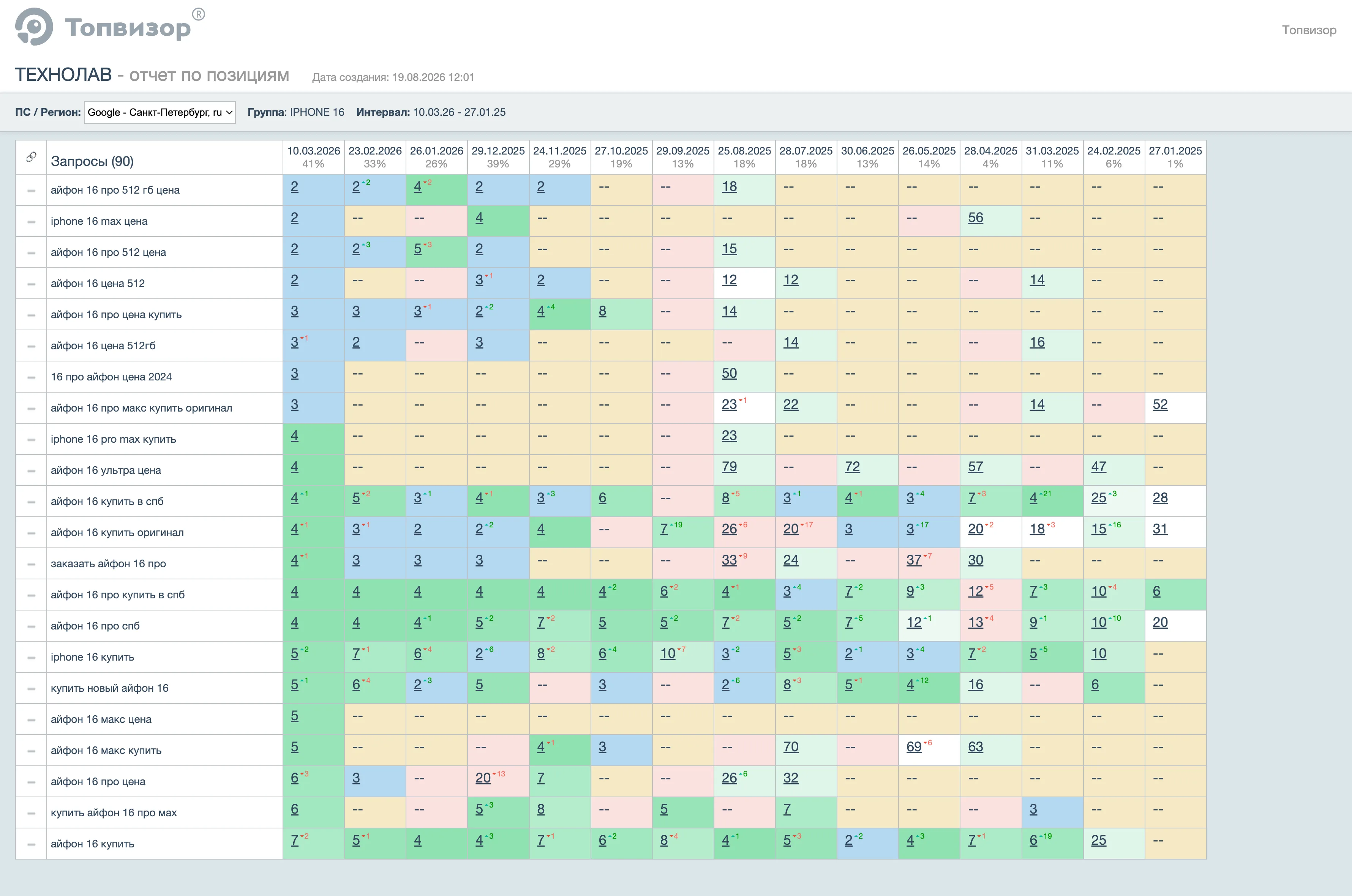Click query text айфон 16 про 512 цена

(x=109, y=252)
